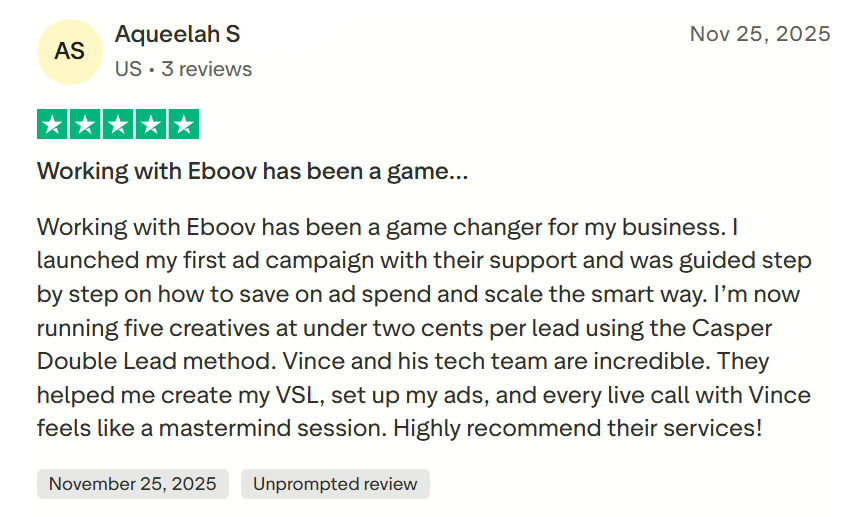Screen dimensions: 865x517
Task: Open the Aqueelah S reviewer profile
Action: pyautogui.click(x=177, y=35)
